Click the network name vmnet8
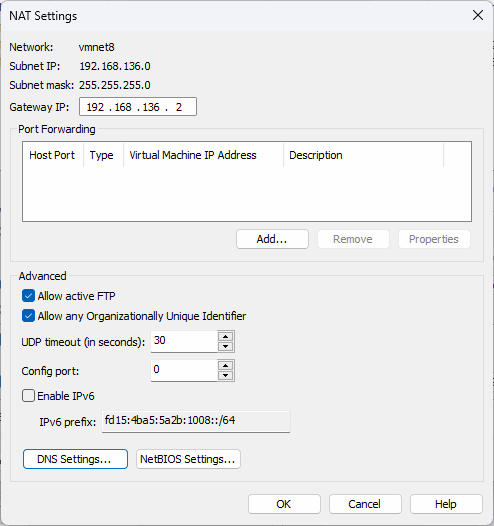Image resolution: width=494 pixels, height=526 pixels. pyautogui.click(x=97, y=47)
